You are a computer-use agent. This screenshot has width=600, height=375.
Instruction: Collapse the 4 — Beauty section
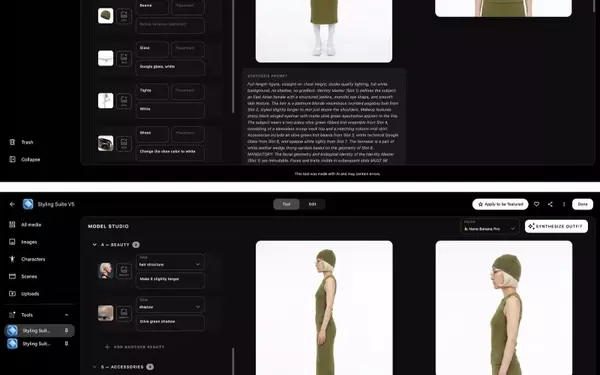tap(95, 245)
